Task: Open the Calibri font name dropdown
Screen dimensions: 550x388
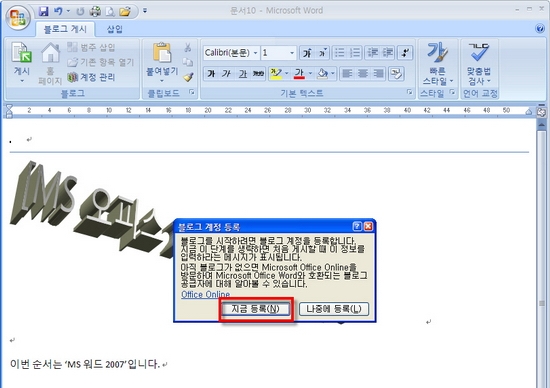Action: pos(256,53)
